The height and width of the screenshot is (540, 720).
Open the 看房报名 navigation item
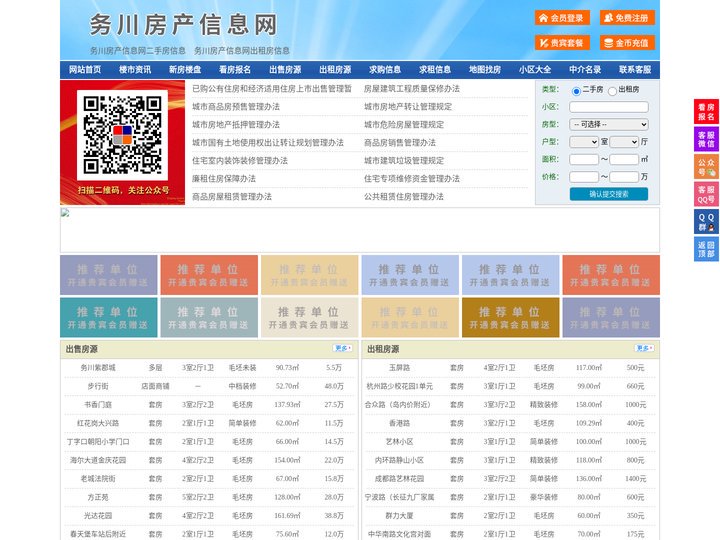point(235,70)
